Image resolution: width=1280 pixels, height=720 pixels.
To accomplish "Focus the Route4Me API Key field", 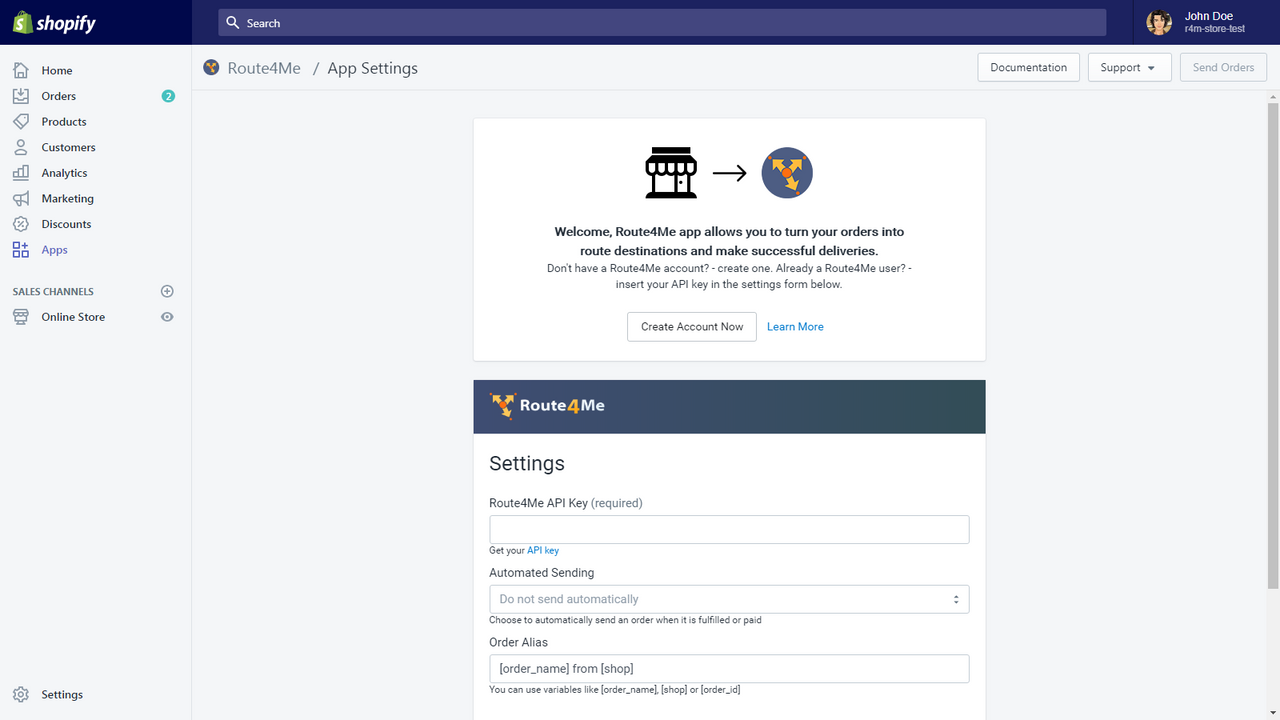I will (729, 530).
